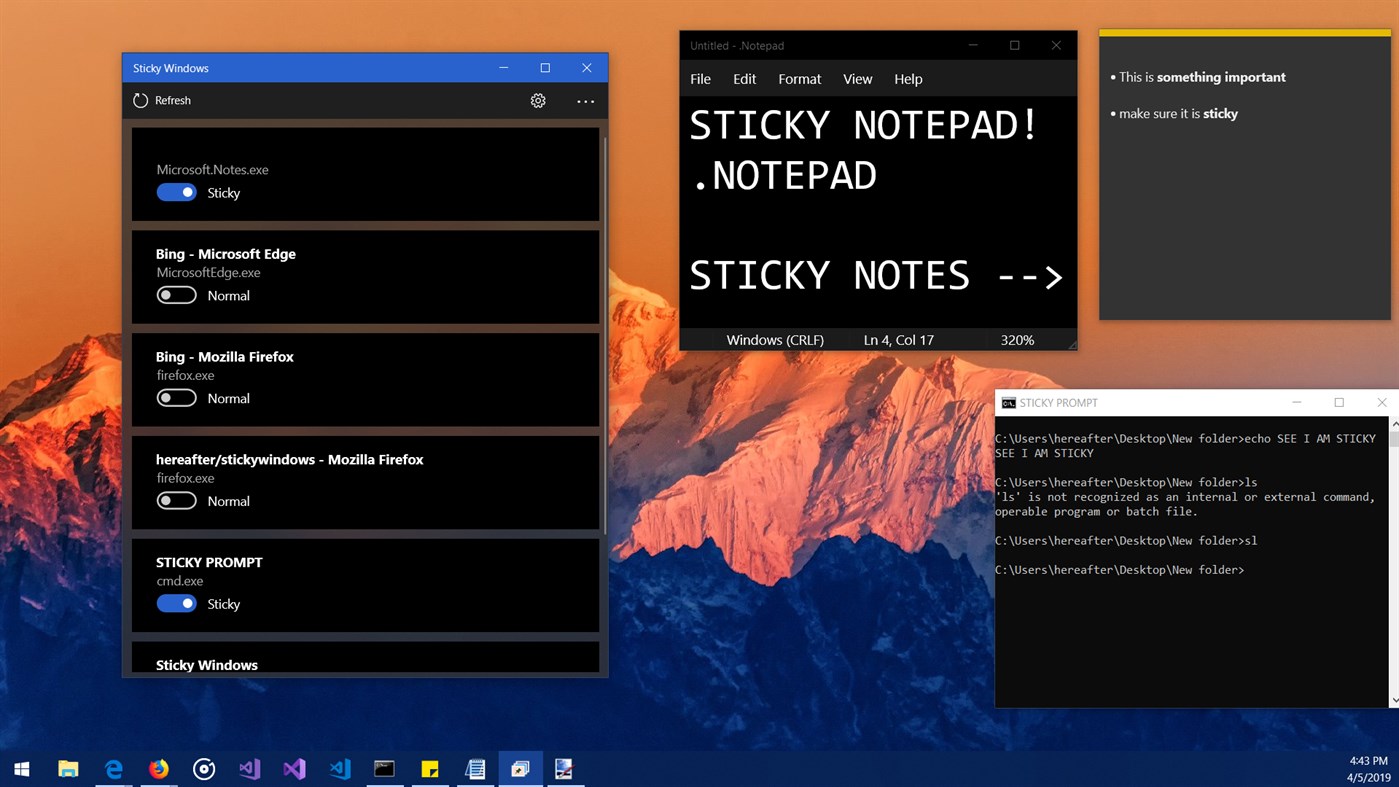Open Microsoft Edge from the taskbar

click(113, 768)
